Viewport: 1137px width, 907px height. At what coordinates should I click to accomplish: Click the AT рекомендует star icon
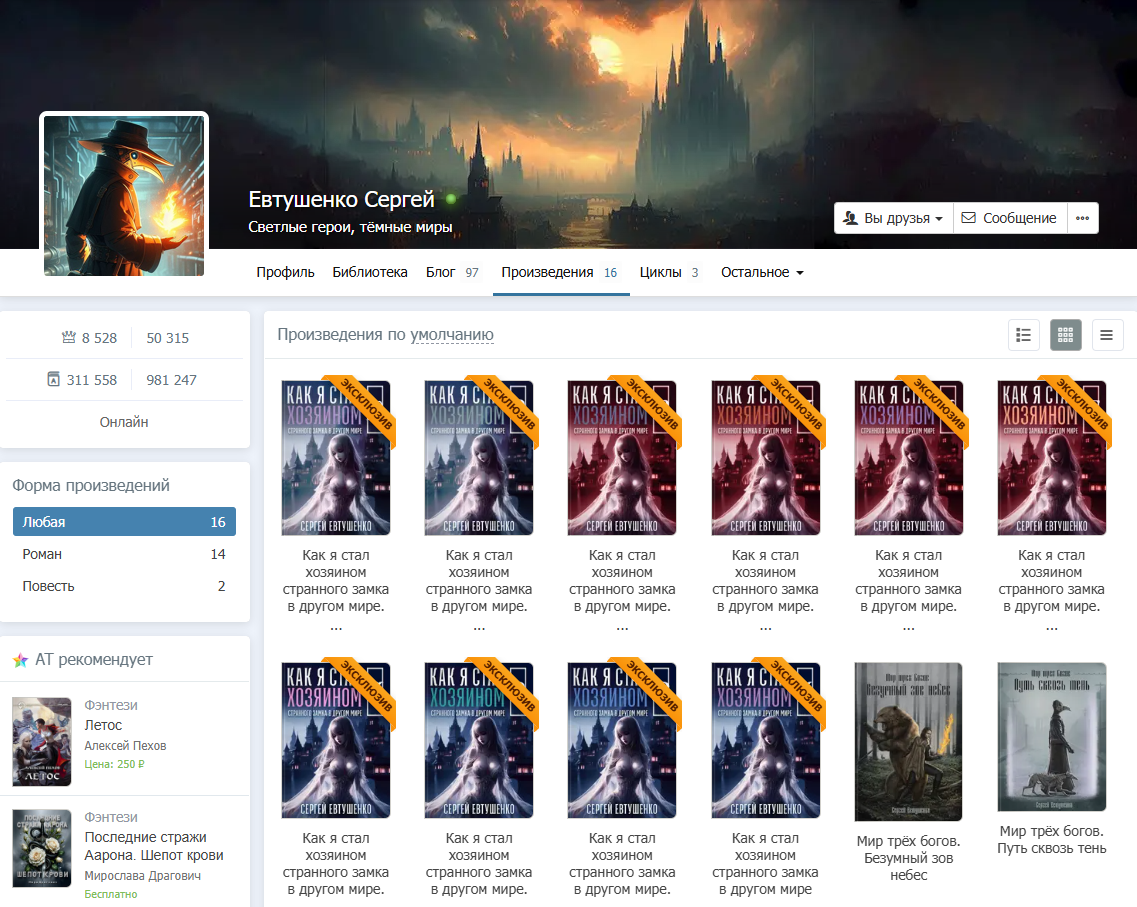(x=20, y=660)
